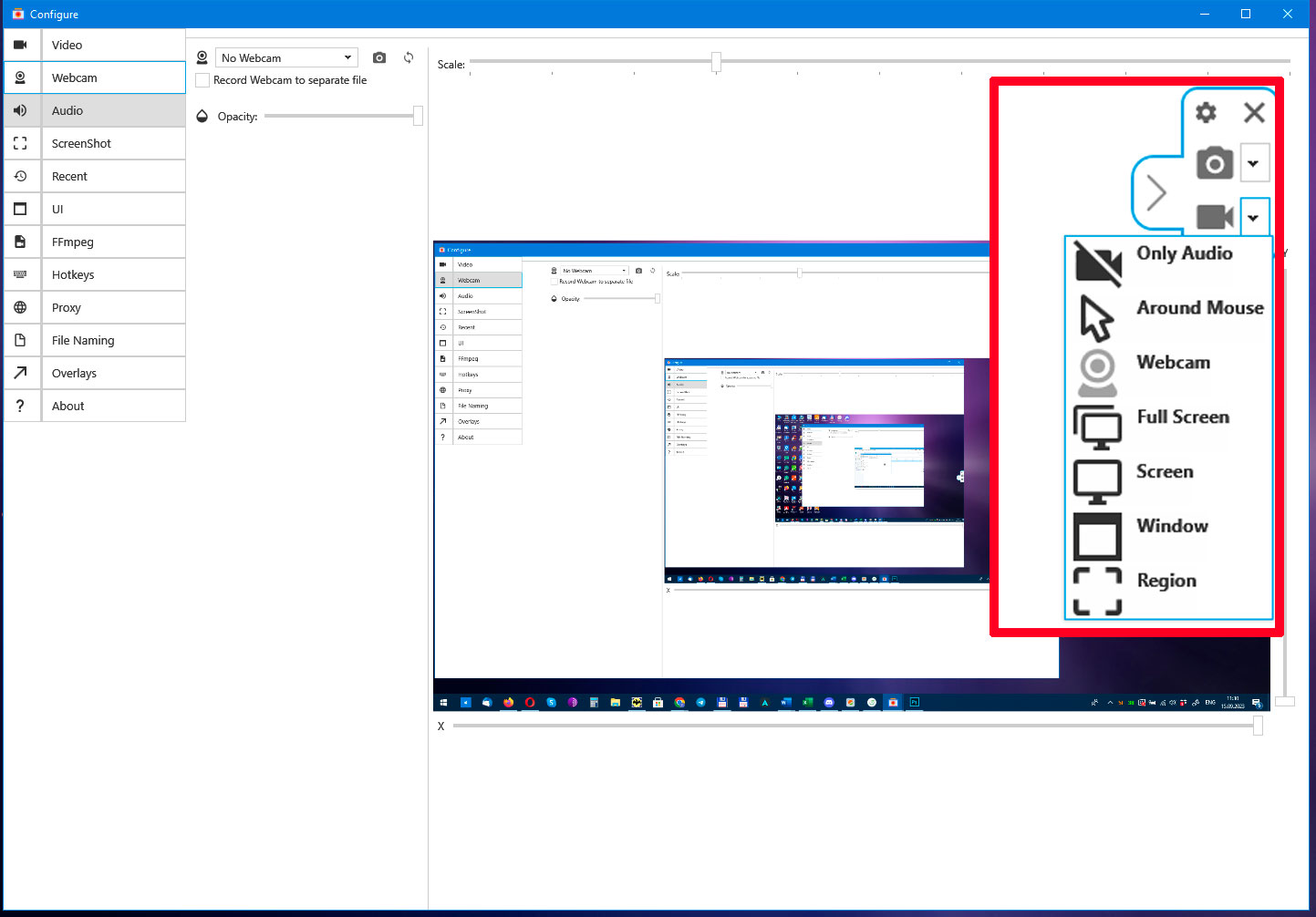Click the video camera record icon
Screen dimensions: 1316x917
1215,217
